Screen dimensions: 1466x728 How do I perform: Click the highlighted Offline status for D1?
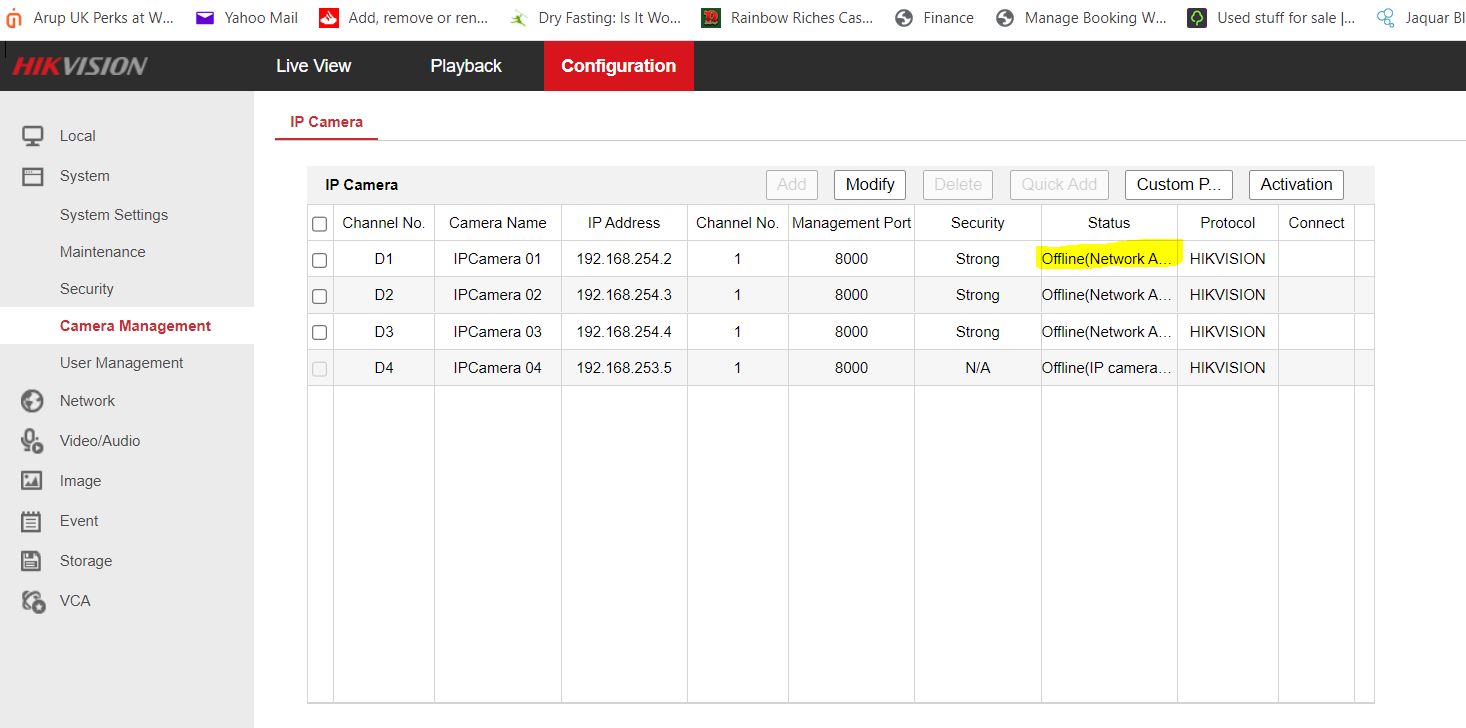tap(1107, 258)
